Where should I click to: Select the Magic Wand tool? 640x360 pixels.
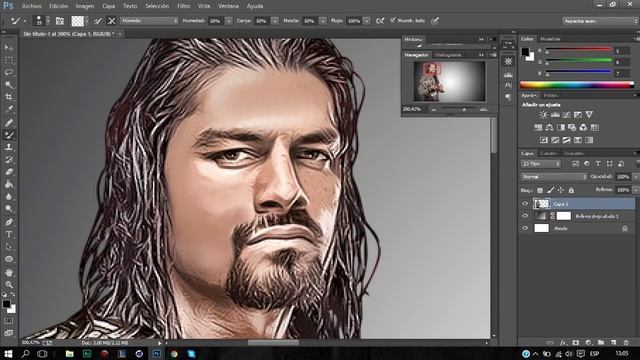click(9, 85)
